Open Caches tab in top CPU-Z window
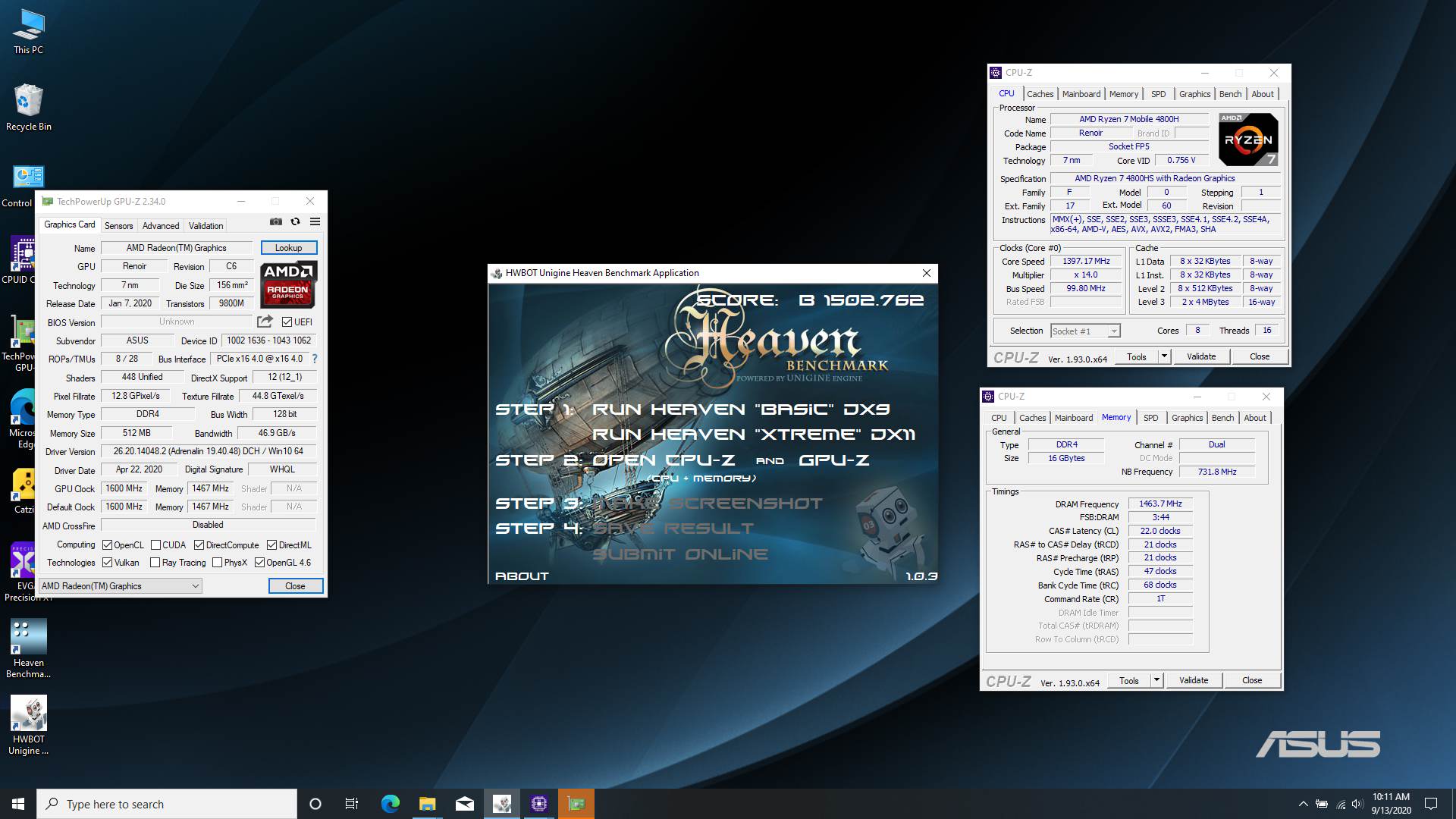 [x=1040, y=94]
